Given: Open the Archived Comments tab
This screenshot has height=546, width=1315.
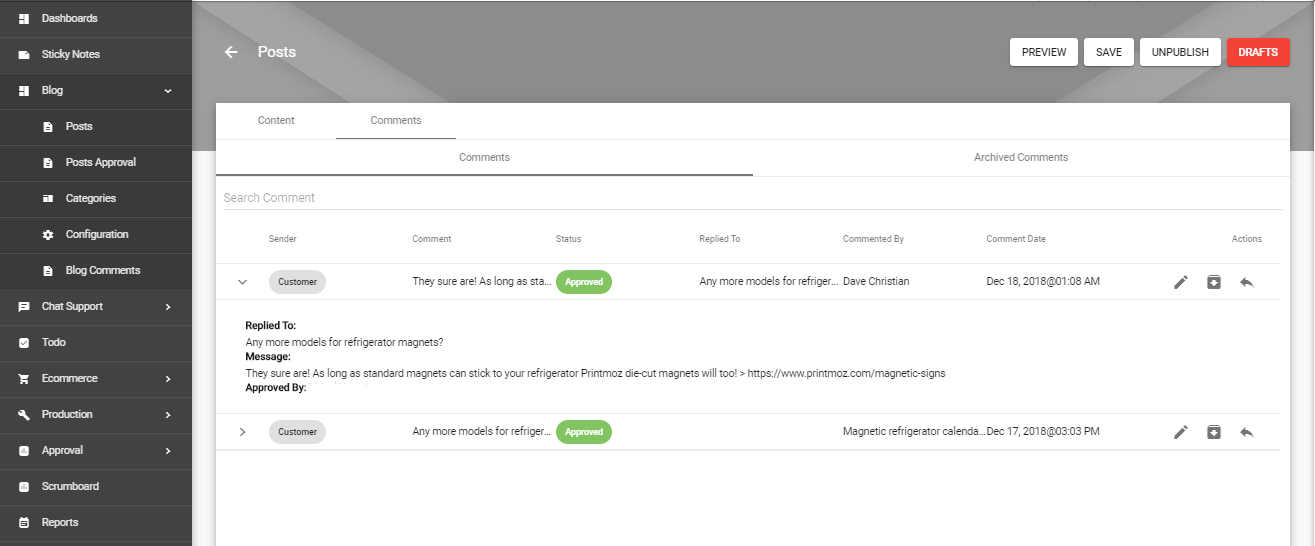Looking at the screenshot, I should (x=1020, y=157).
